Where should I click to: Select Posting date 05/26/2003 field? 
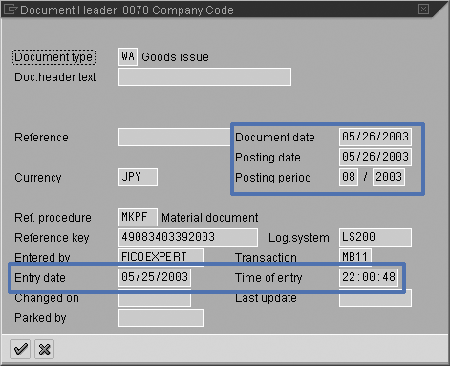click(x=375, y=157)
